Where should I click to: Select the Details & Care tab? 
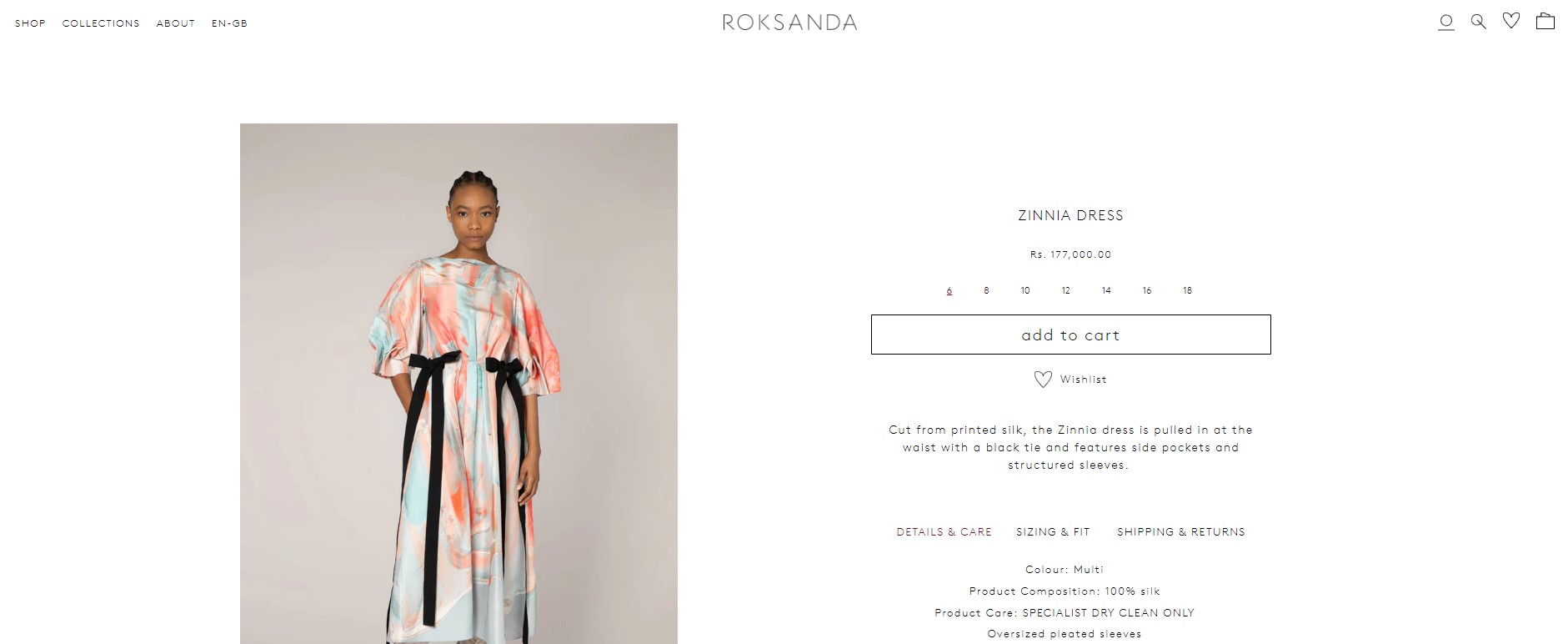click(944, 531)
